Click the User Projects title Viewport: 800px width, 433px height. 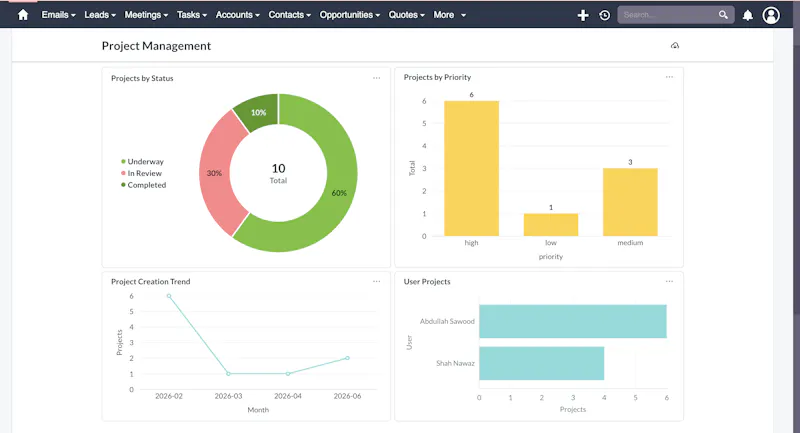[427, 282]
